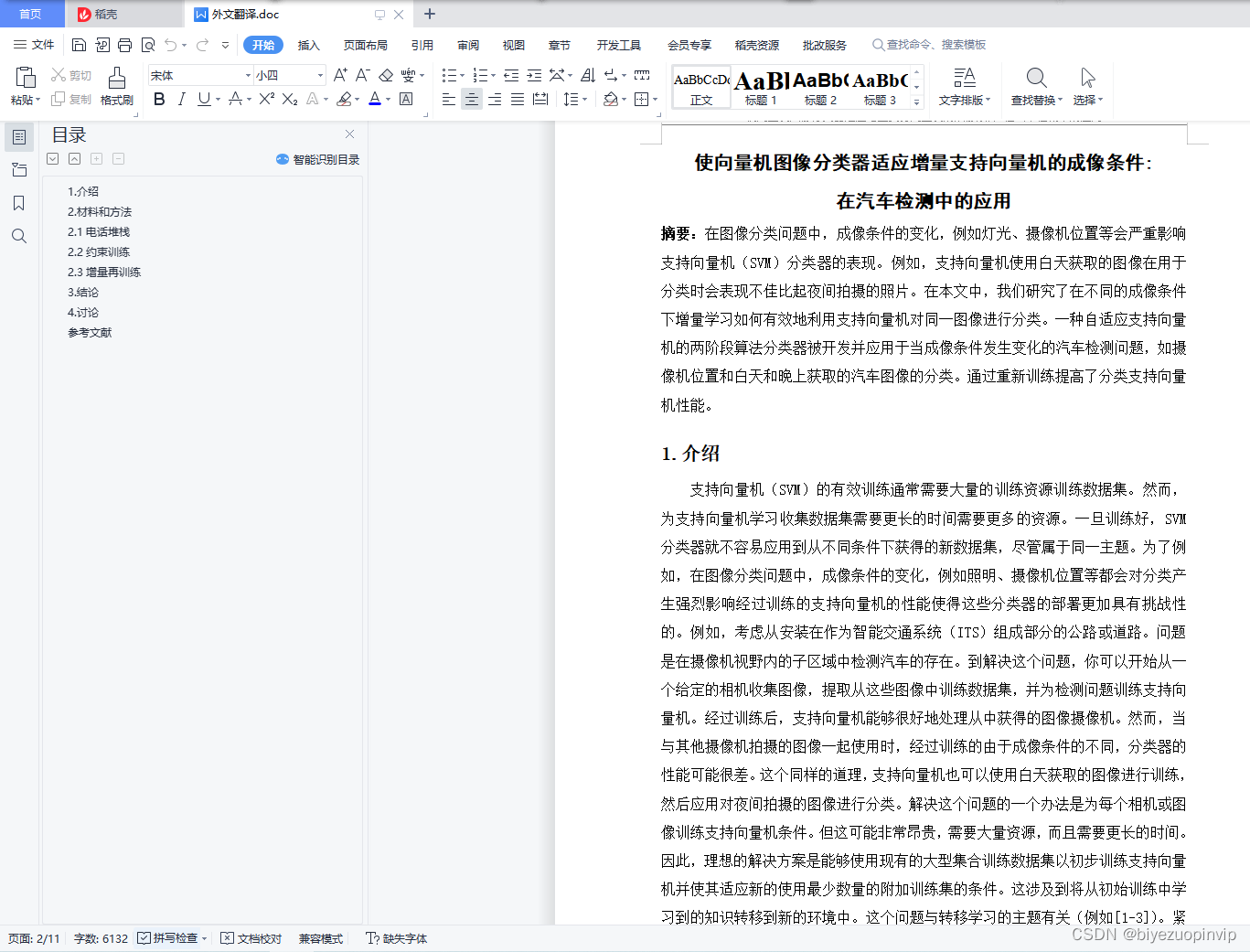Switch to Review (审阅) tab
The height and width of the screenshot is (952, 1250).
tap(468, 45)
